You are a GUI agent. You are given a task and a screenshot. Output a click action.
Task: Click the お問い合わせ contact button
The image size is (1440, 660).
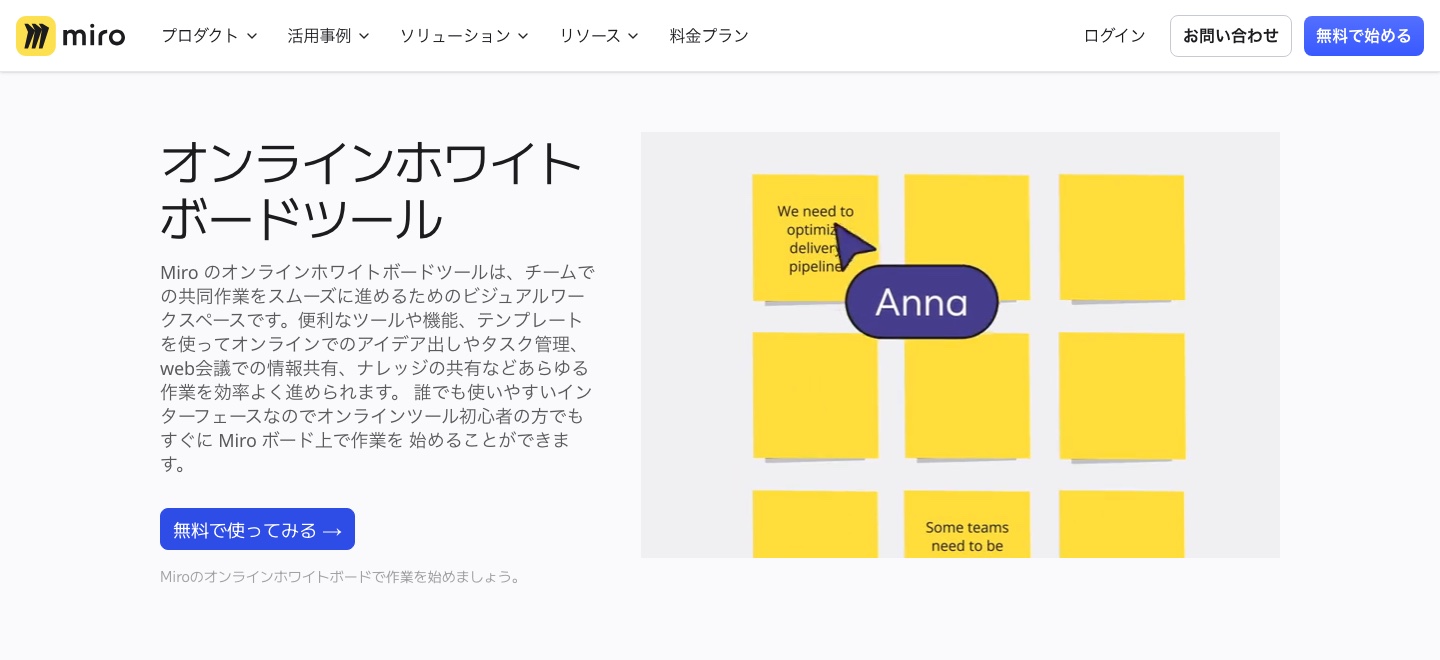tap(1231, 36)
